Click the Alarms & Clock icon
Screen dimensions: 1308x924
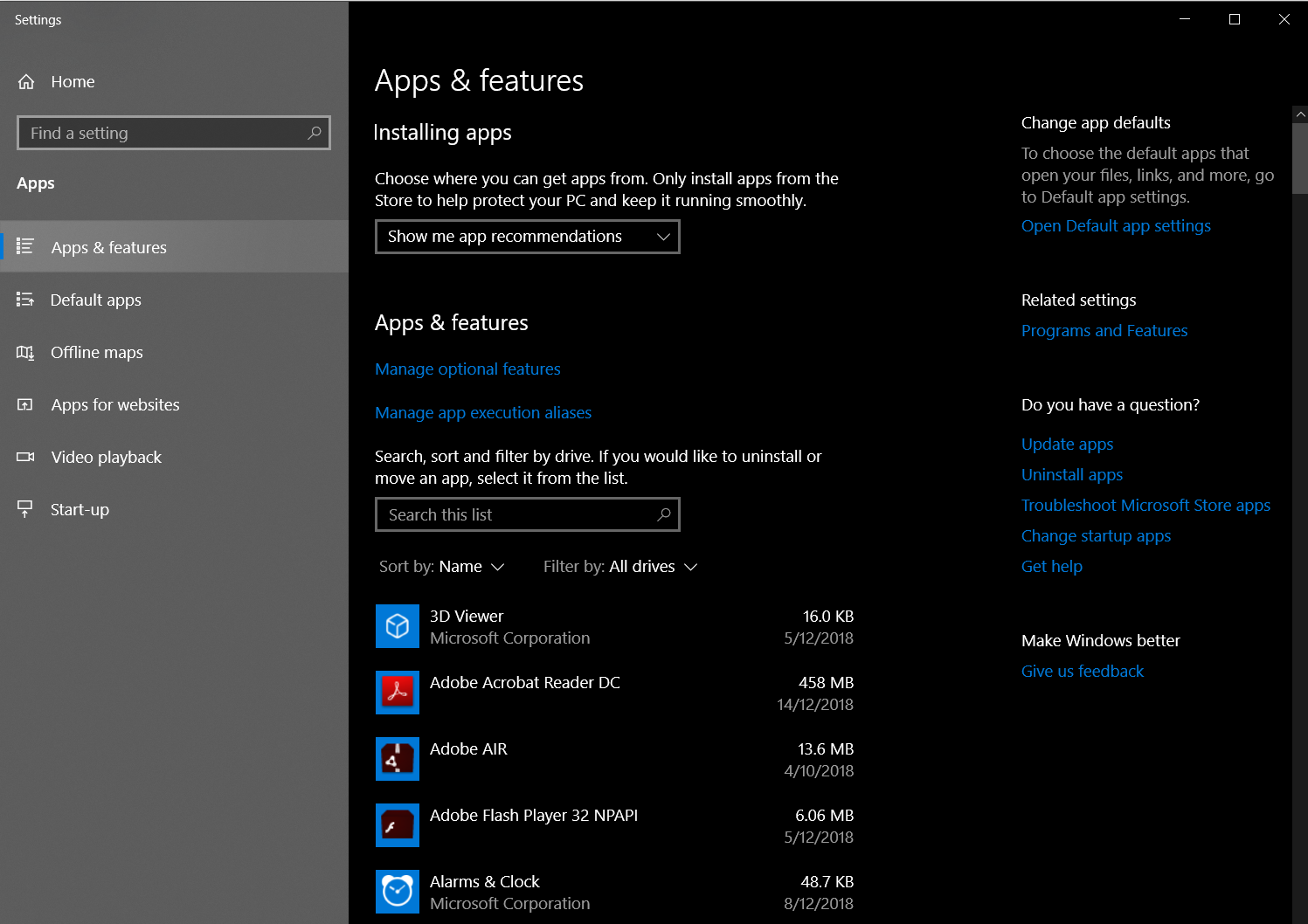click(398, 892)
